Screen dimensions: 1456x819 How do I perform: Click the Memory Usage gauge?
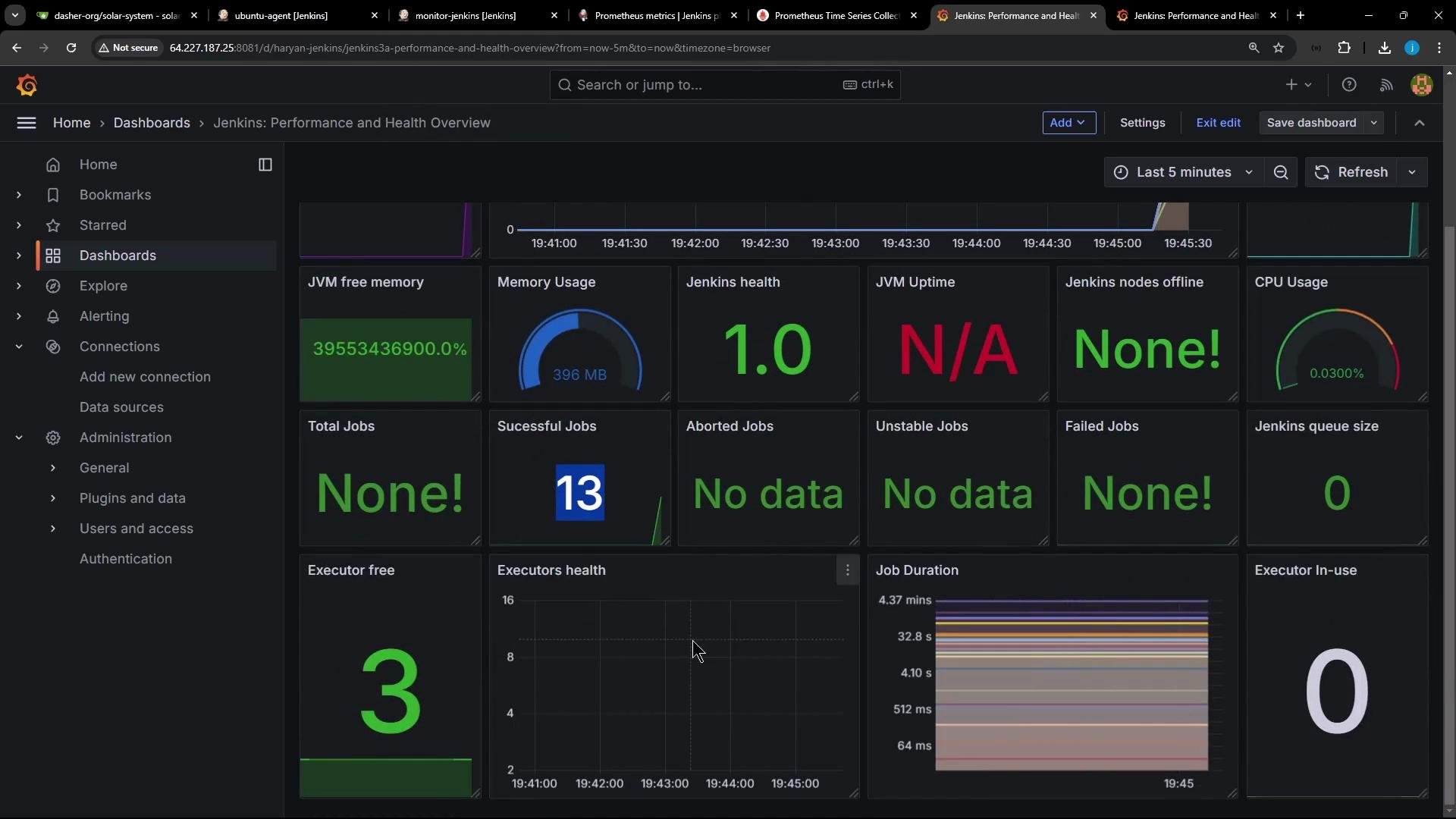click(580, 350)
